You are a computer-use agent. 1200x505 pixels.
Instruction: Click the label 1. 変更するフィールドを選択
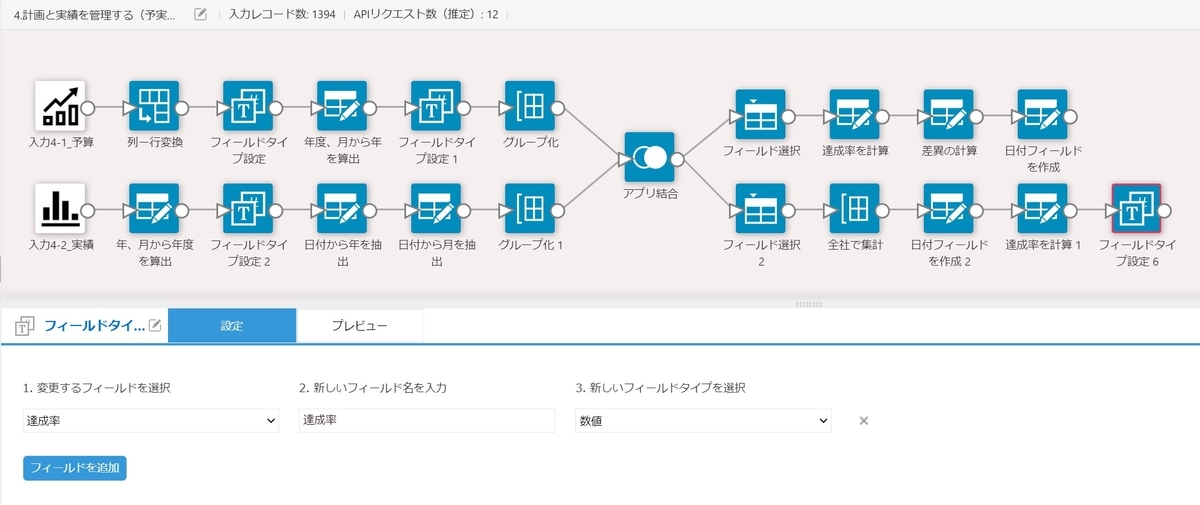tap(97, 388)
